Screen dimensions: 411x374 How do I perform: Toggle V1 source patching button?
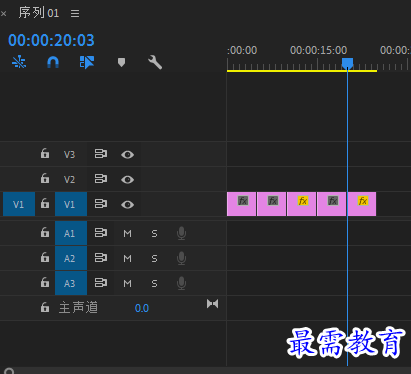tap(19, 204)
